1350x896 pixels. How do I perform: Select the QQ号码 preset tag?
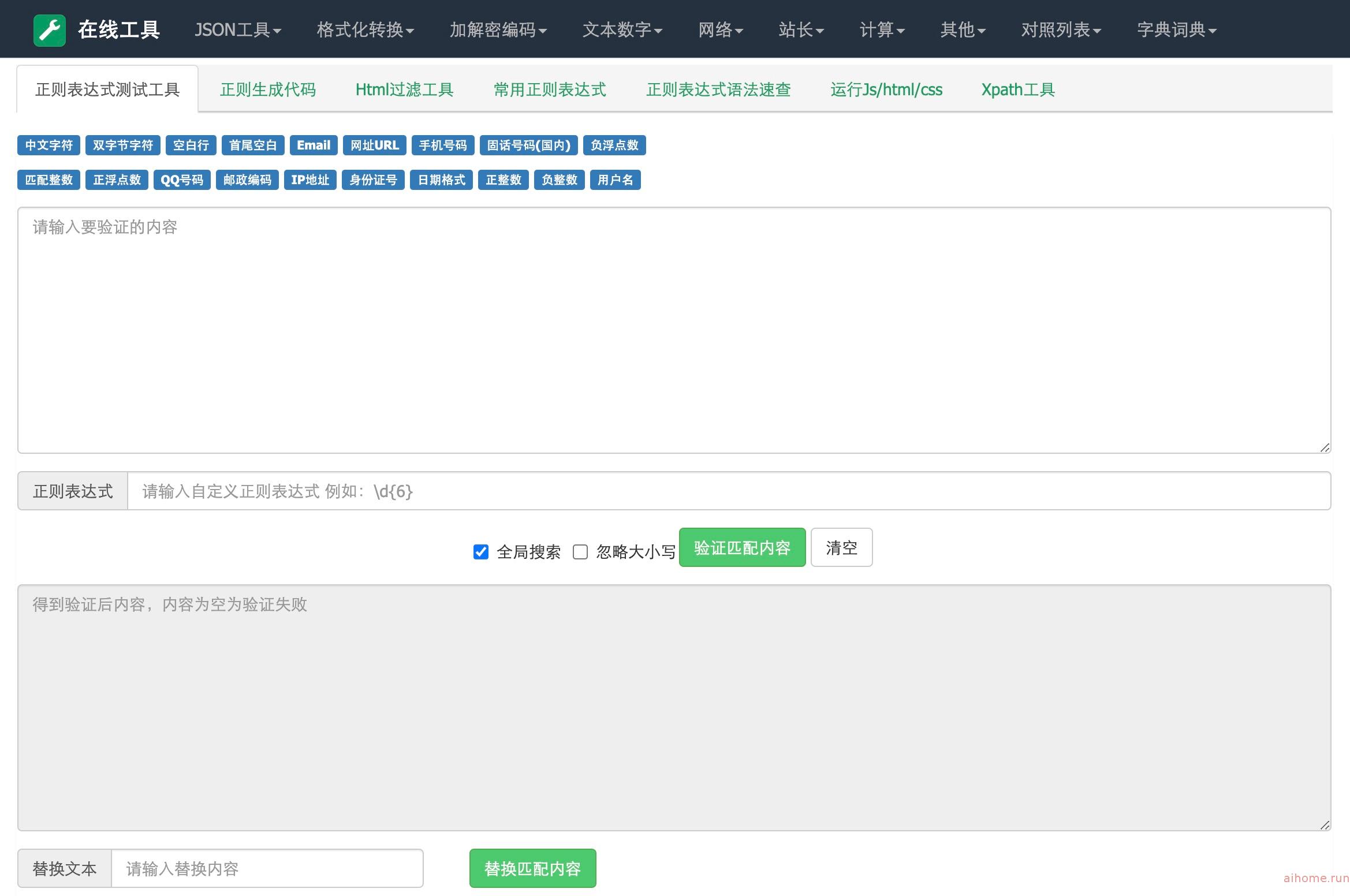(182, 180)
